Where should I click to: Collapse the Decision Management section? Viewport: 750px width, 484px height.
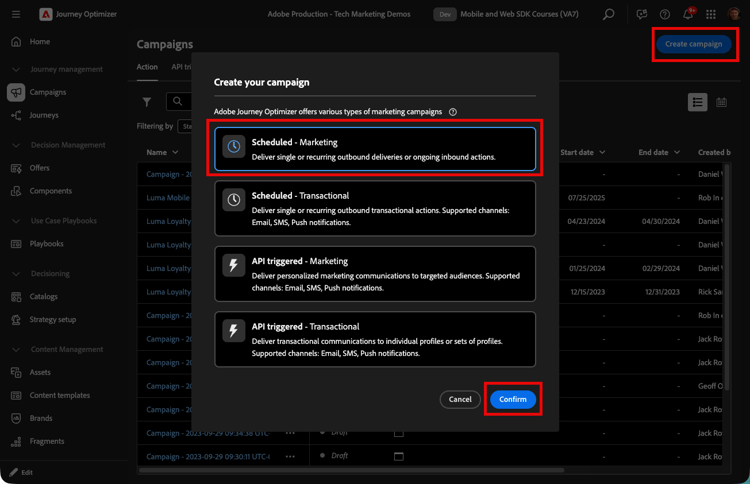16,145
